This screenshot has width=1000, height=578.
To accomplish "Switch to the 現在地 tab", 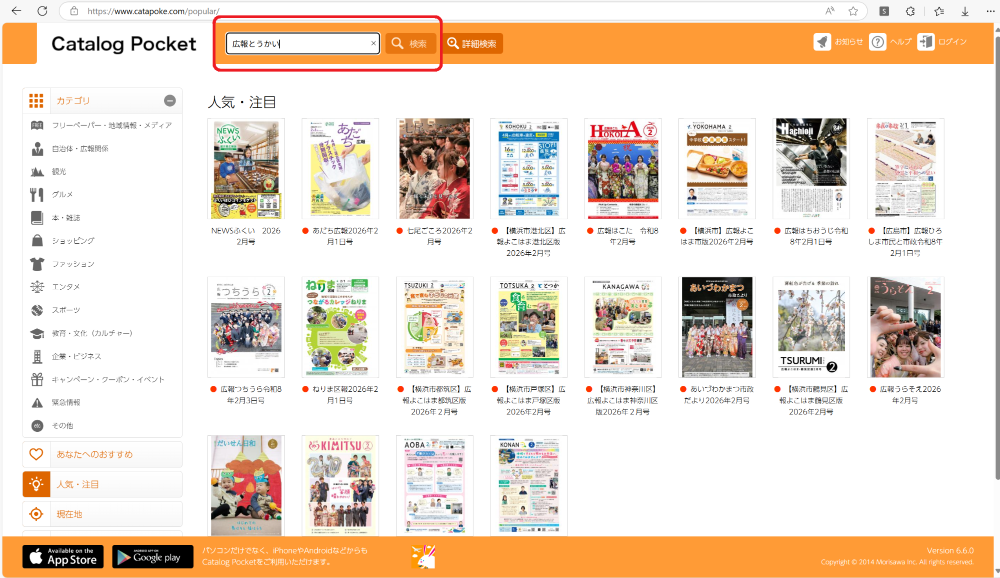I will (x=102, y=514).
